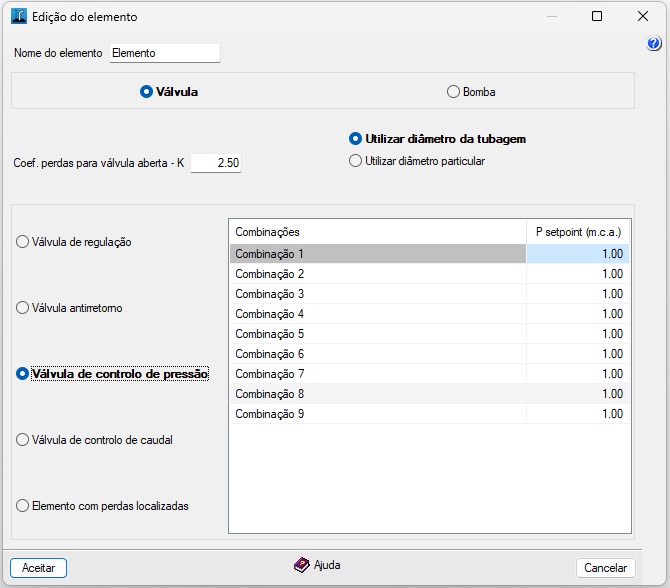Click the Ajuda book icon
The height and width of the screenshot is (588, 670).
301,565
